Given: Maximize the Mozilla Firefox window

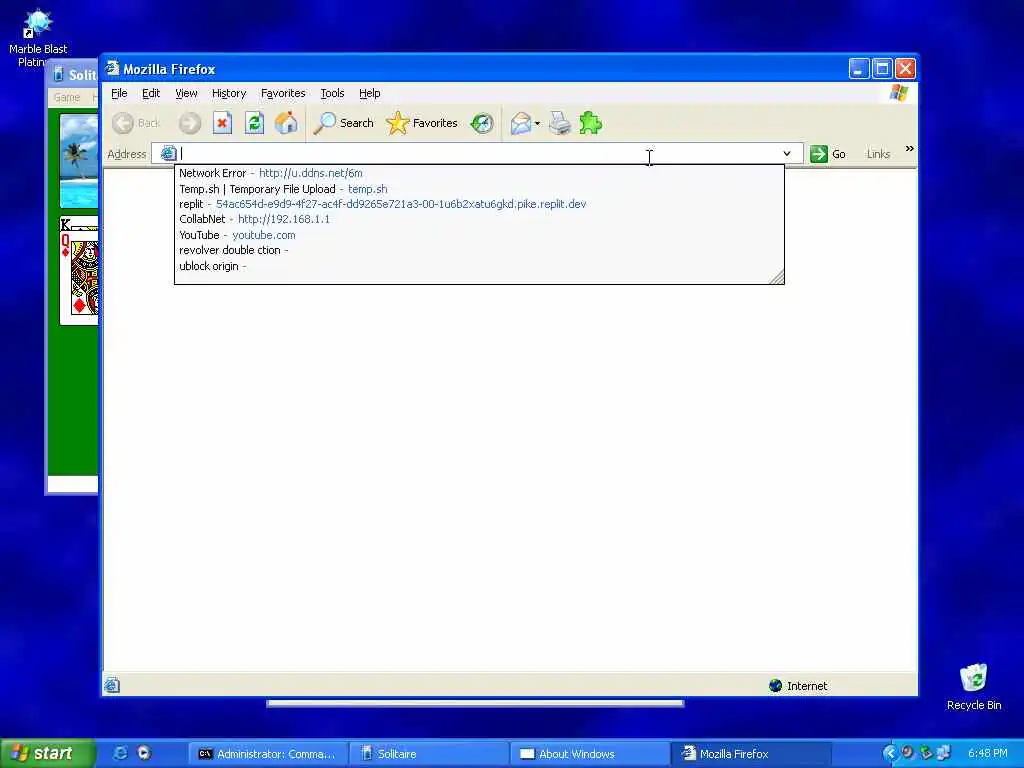Looking at the screenshot, I should tap(882, 68).
